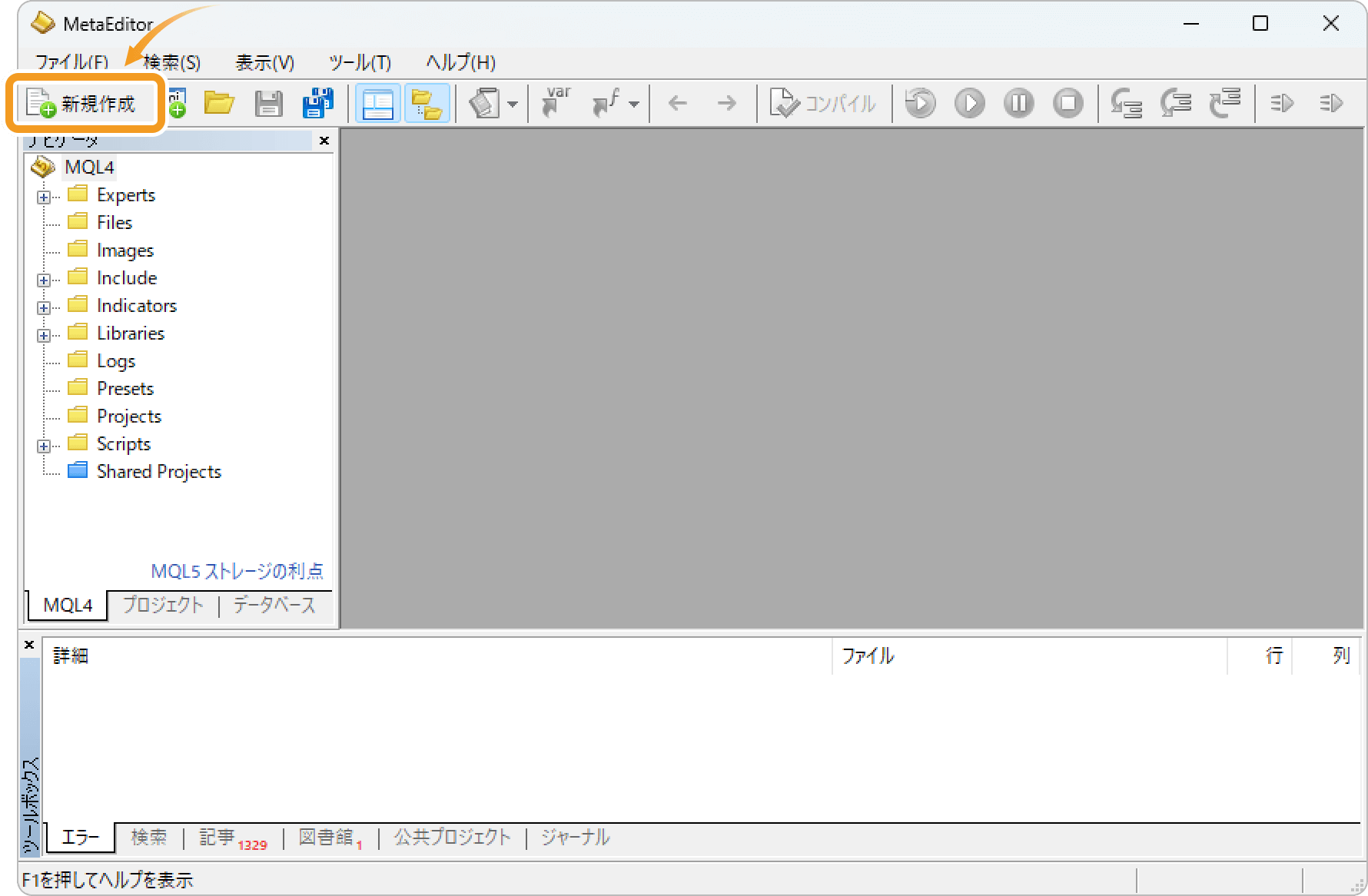The height and width of the screenshot is (896, 1368).
Task: Close the Navigator panel
Action: coord(324,141)
